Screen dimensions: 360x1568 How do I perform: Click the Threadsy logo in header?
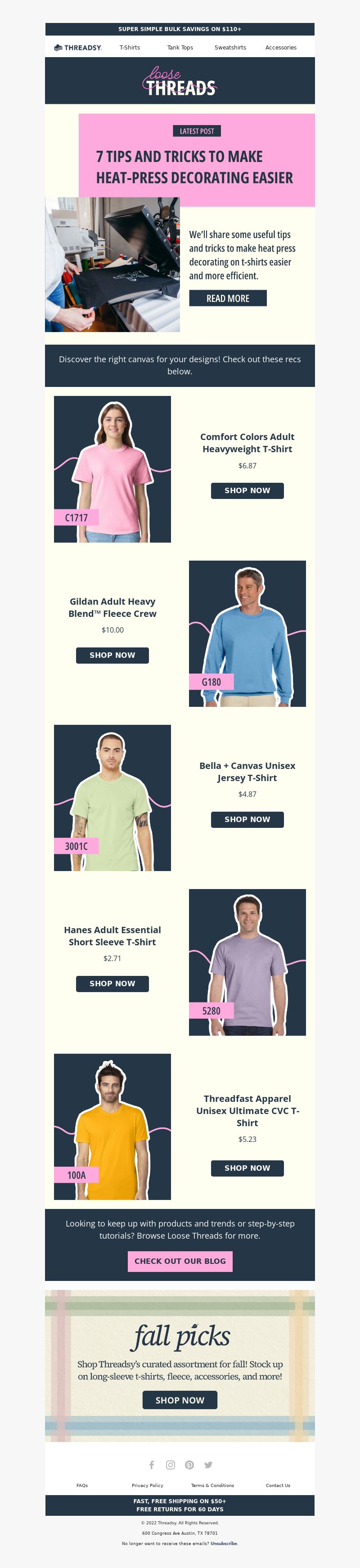tap(78, 48)
